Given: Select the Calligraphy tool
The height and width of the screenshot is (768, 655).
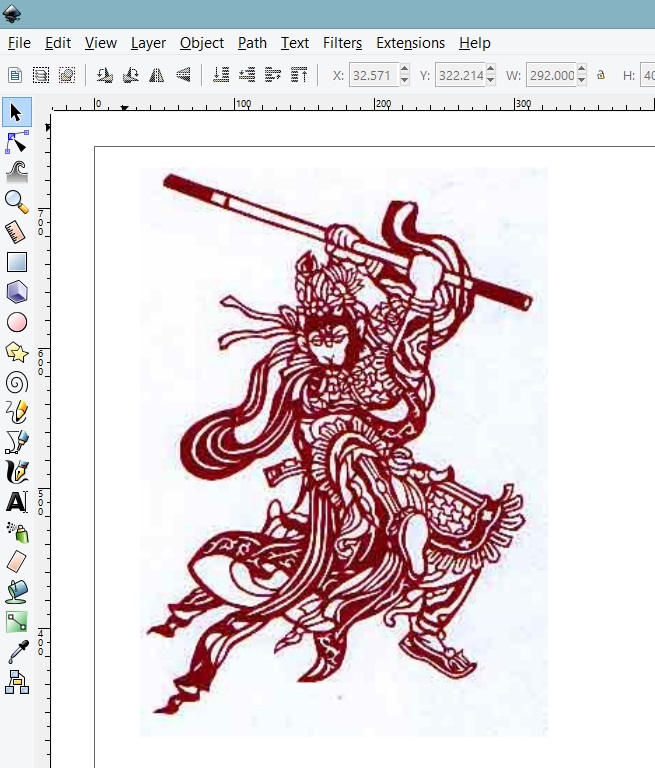Looking at the screenshot, I should point(17,472).
